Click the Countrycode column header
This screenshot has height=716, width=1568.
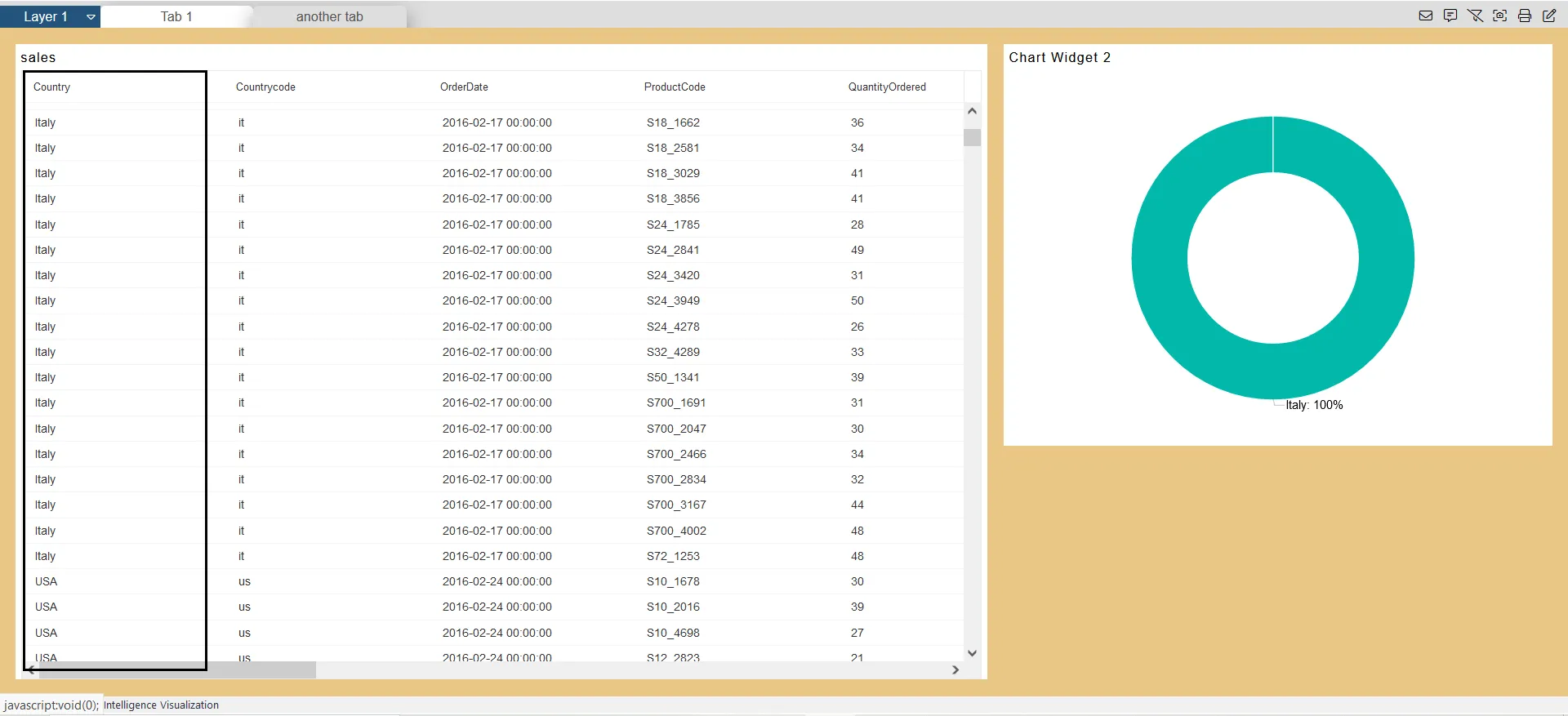[x=265, y=87]
